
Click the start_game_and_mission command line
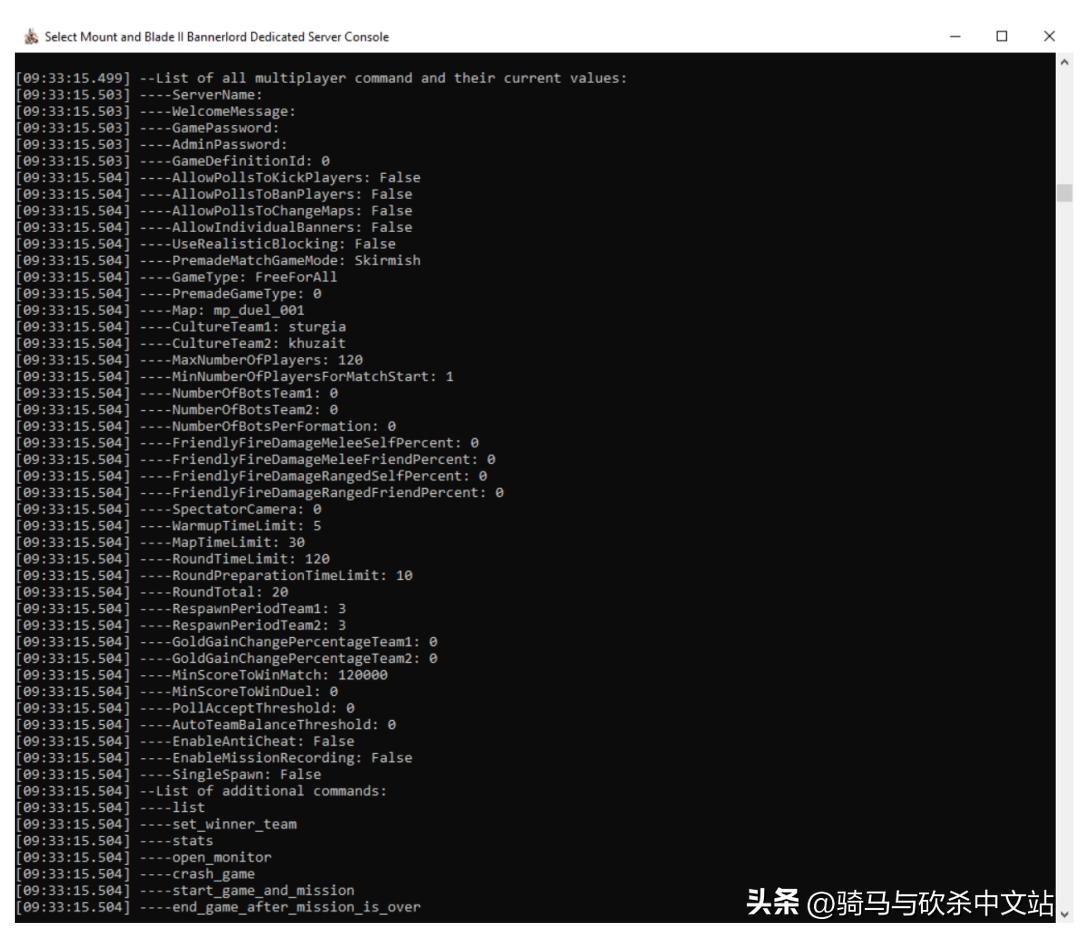click(185, 890)
